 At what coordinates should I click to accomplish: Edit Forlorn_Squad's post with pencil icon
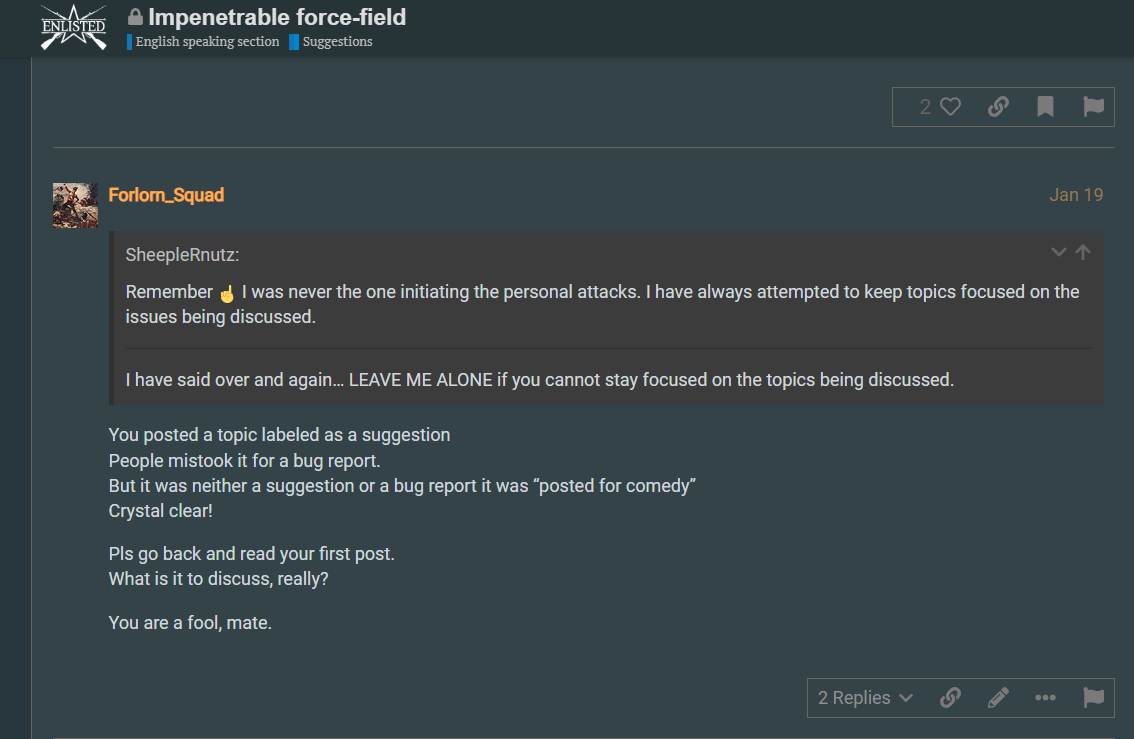click(998, 698)
